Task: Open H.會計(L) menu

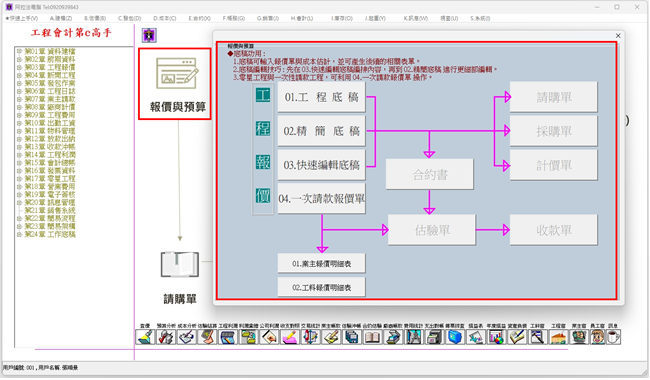Action: 302,18
